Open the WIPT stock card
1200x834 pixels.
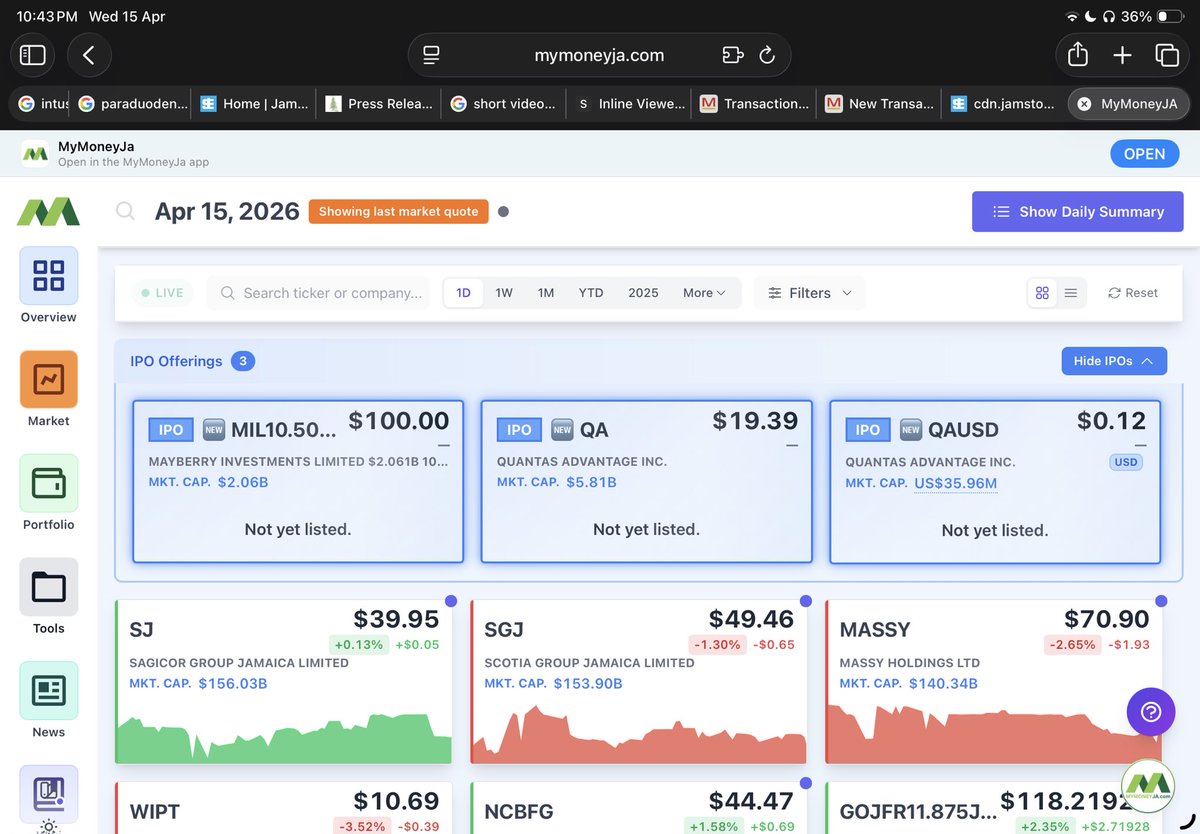coord(284,808)
